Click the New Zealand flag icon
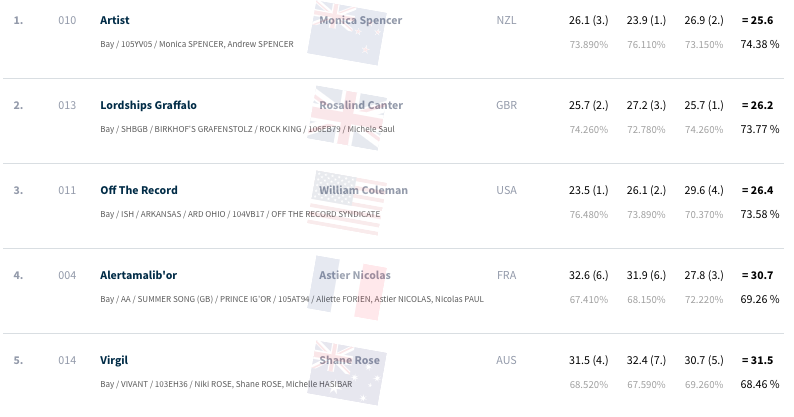Image resolution: width=794 pixels, height=417 pixels. 347,33
